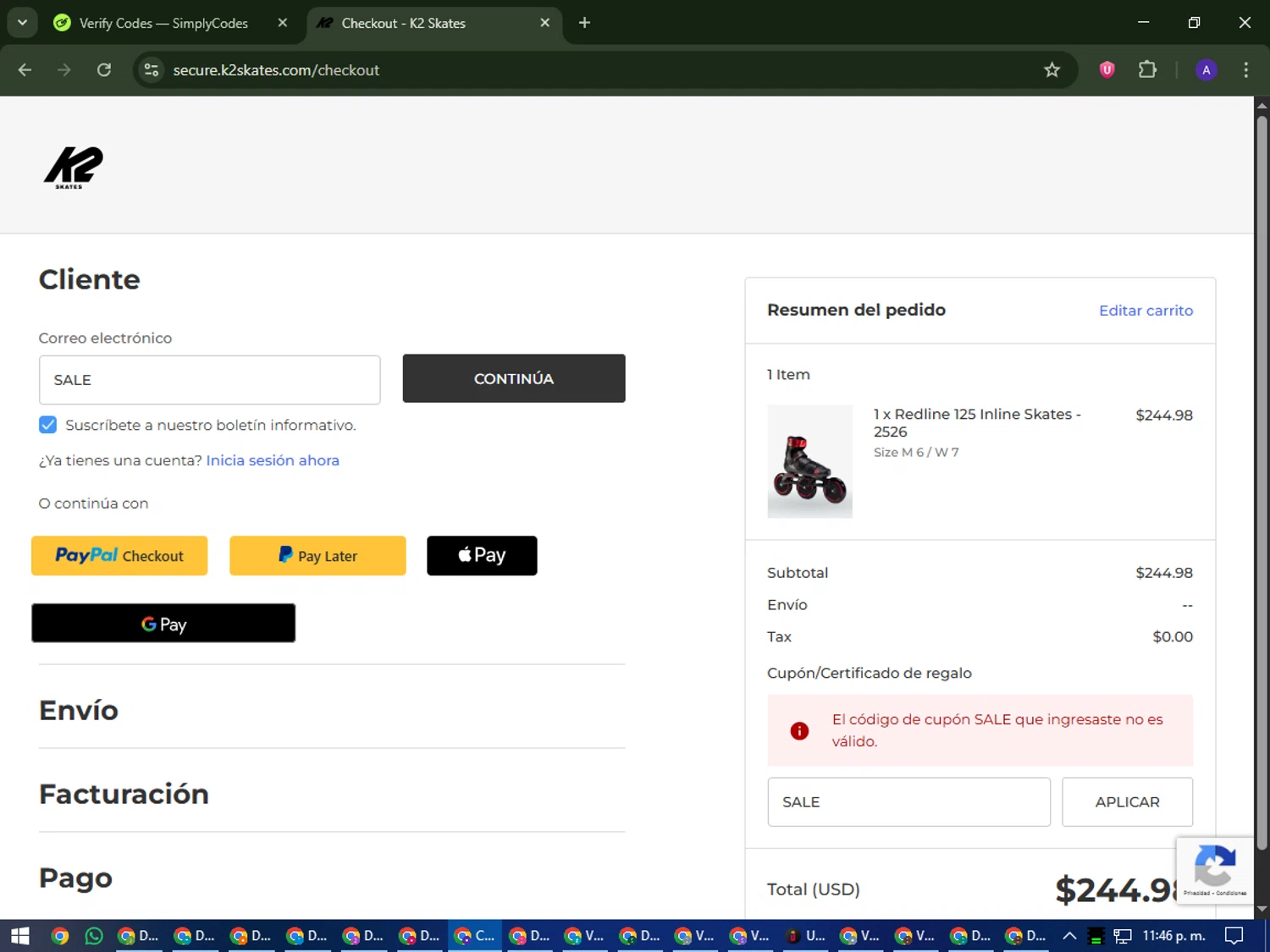
Task: Pay with Apple Pay button
Action: (482, 556)
